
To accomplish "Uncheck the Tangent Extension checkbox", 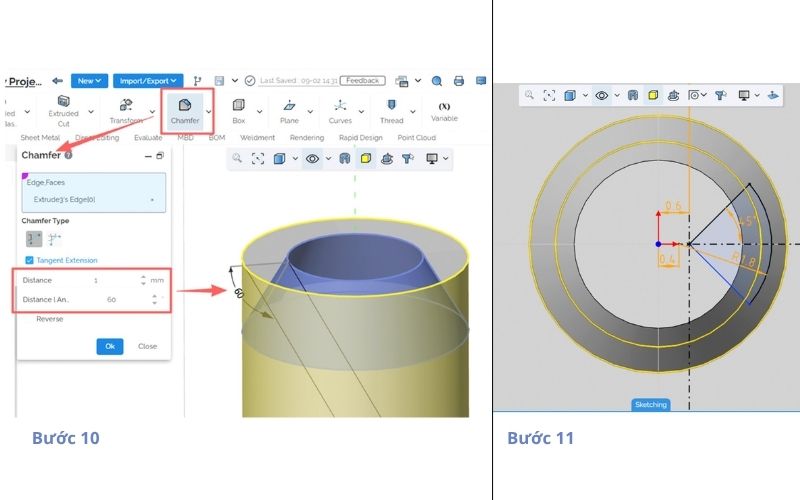I will (29, 260).
